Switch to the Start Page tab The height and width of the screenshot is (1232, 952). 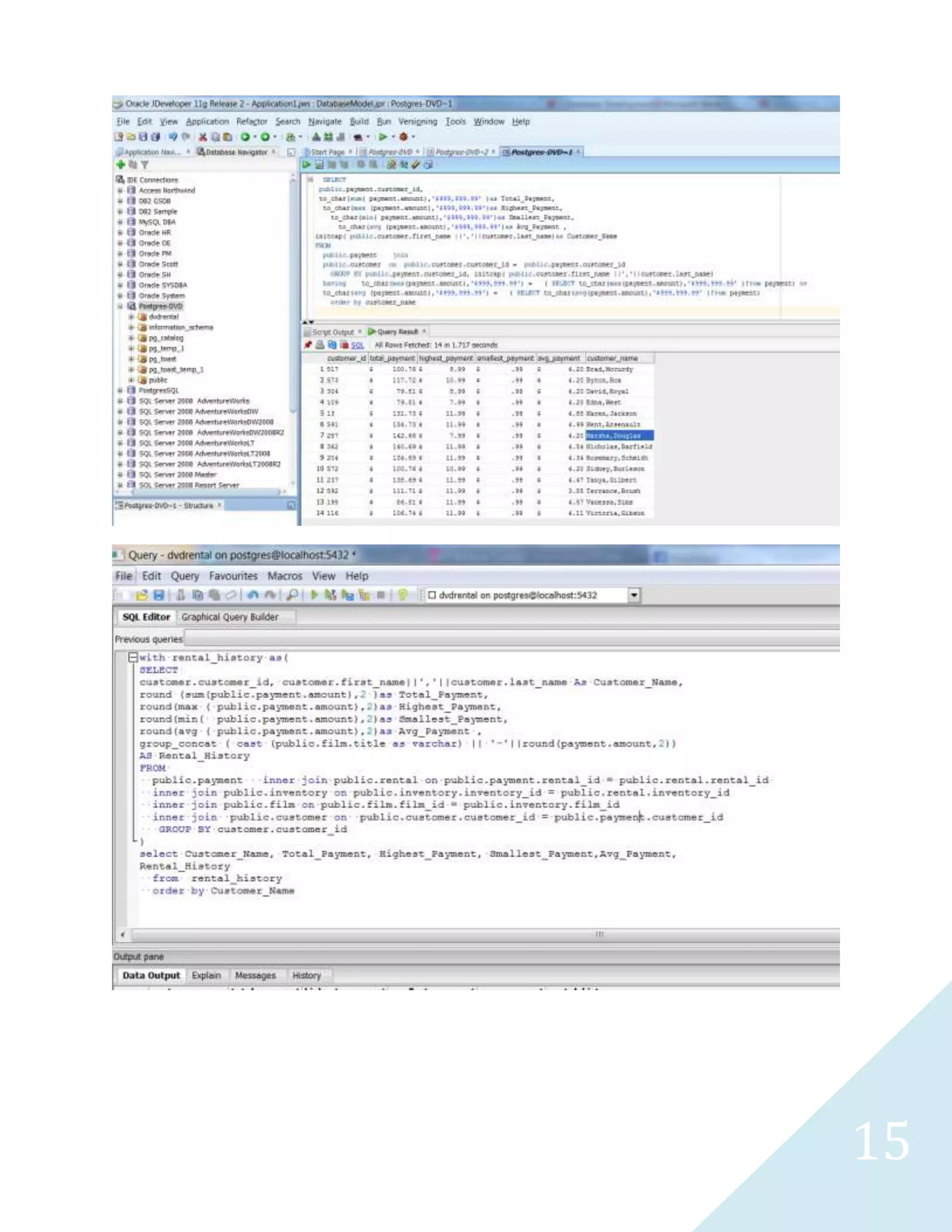[328, 152]
